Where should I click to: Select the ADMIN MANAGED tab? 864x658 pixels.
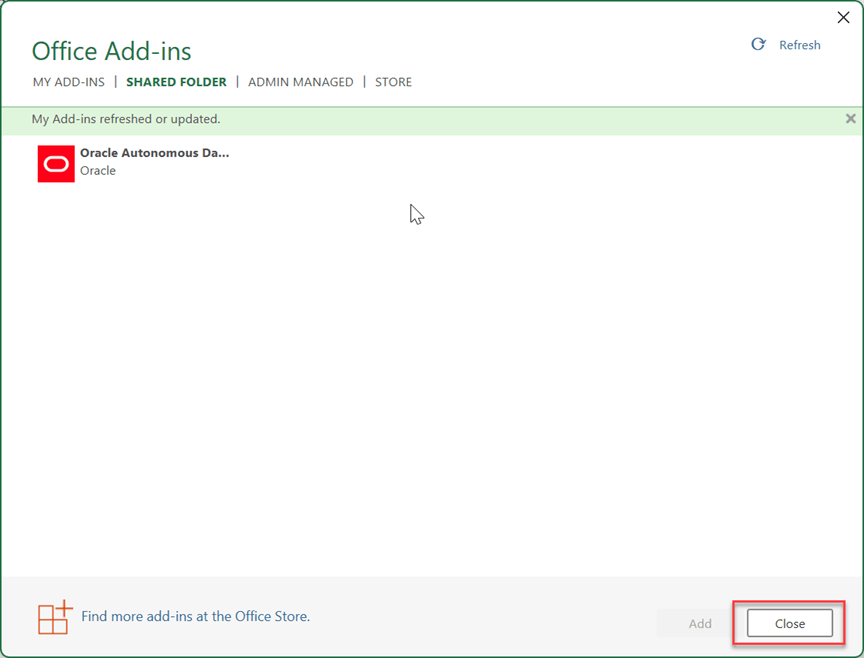pyautogui.click(x=301, y=82)
